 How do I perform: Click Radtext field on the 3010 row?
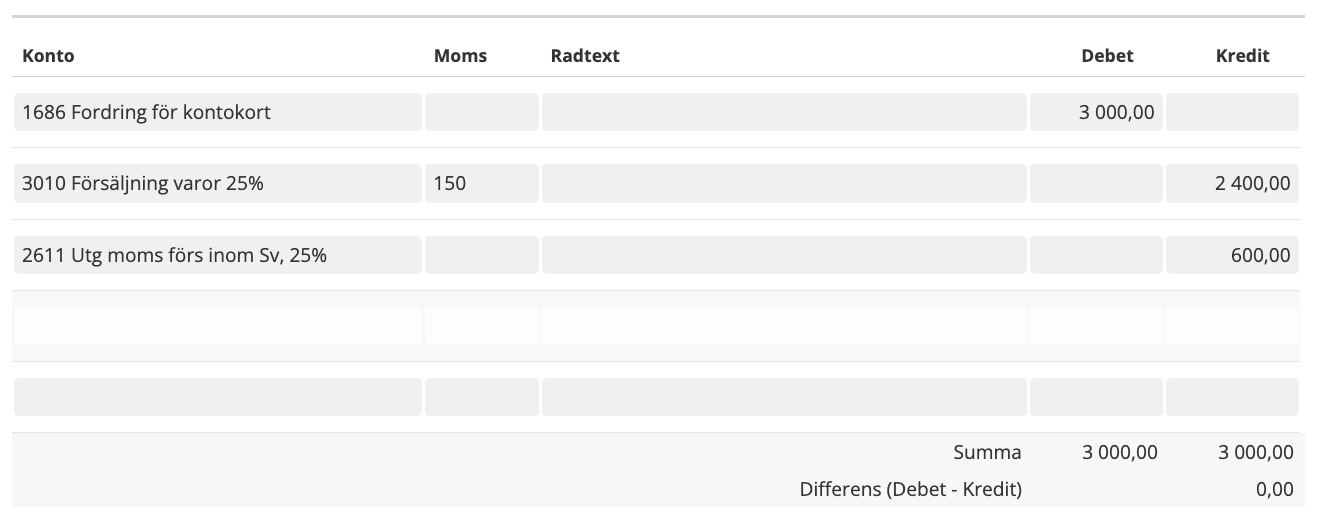784,183
